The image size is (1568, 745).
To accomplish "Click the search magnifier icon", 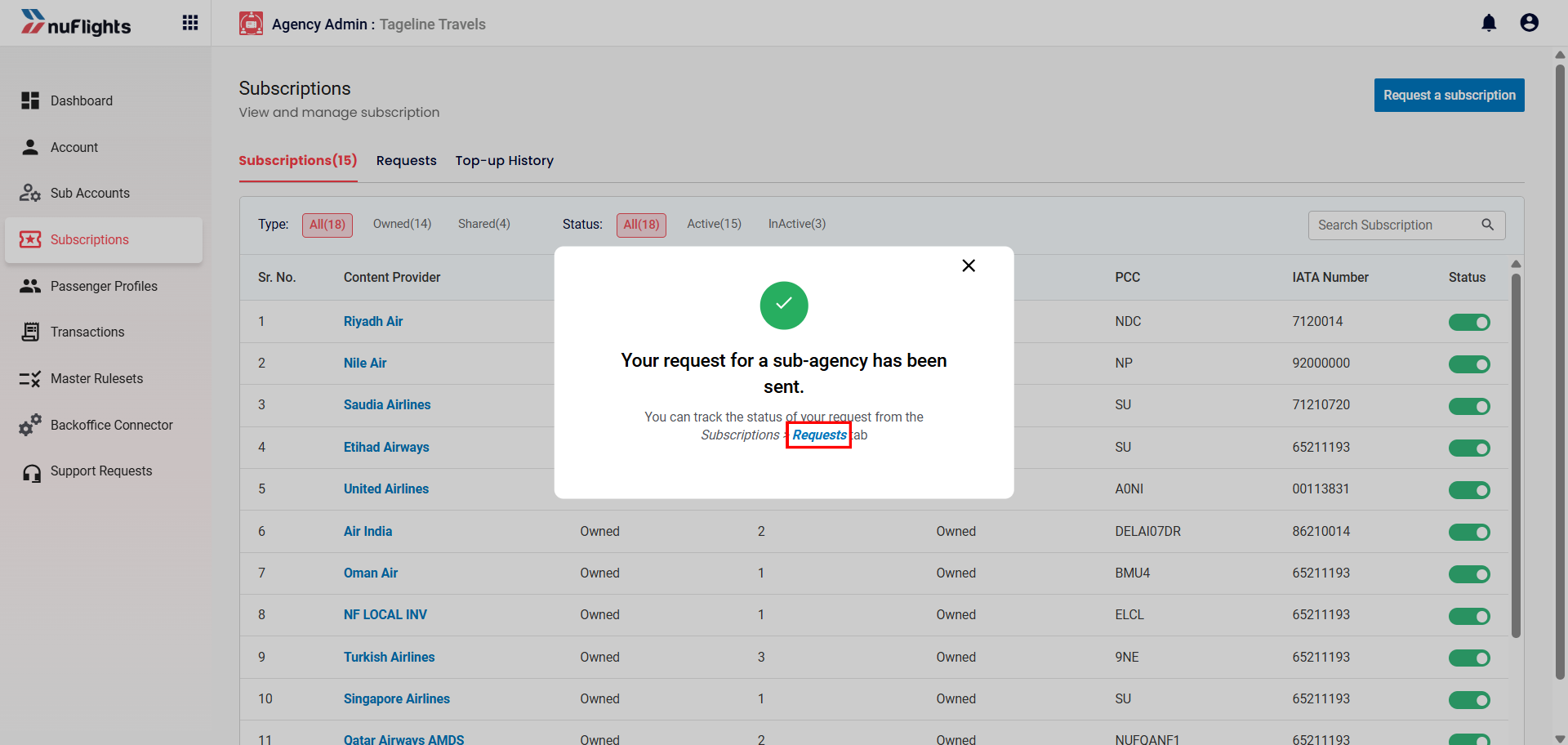I will [1488, 225].
